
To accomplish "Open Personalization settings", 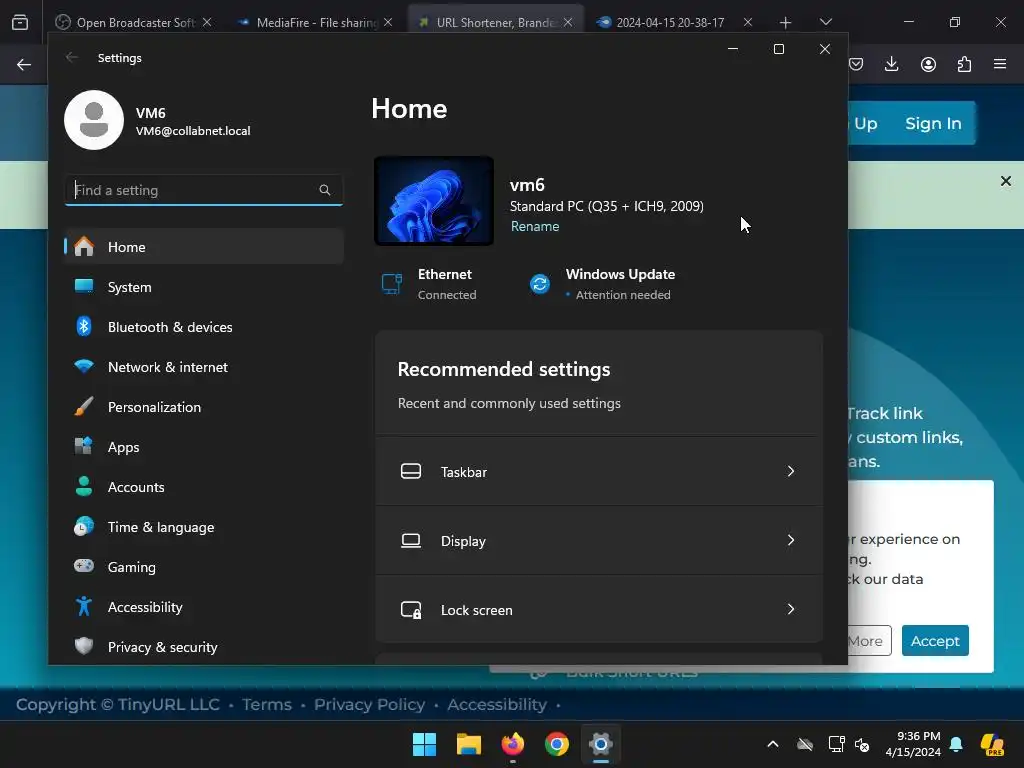I will click(x=204, y=407).
